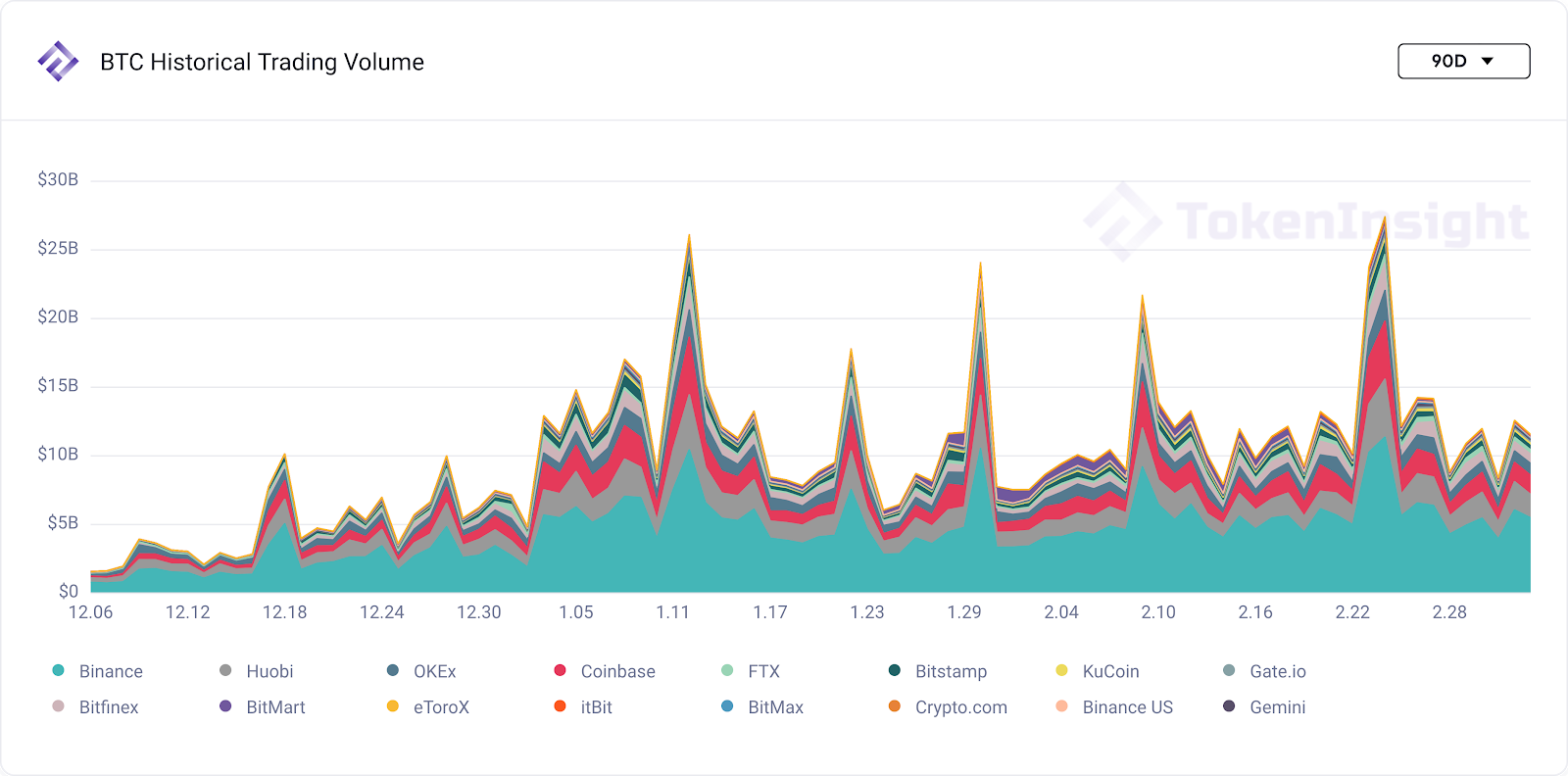Click the $30B y-axis label
The image size is (1568, 776).
[58, 179]
